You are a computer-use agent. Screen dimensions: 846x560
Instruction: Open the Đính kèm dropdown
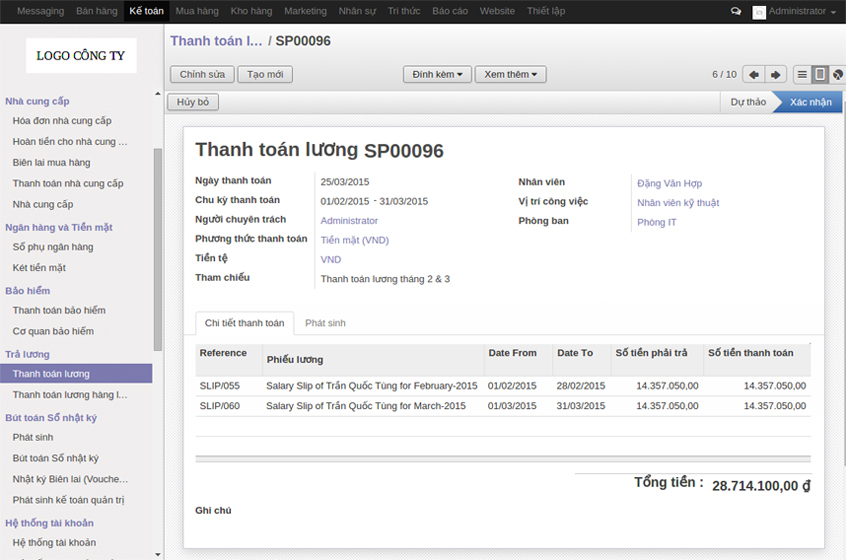coord(437,75)
